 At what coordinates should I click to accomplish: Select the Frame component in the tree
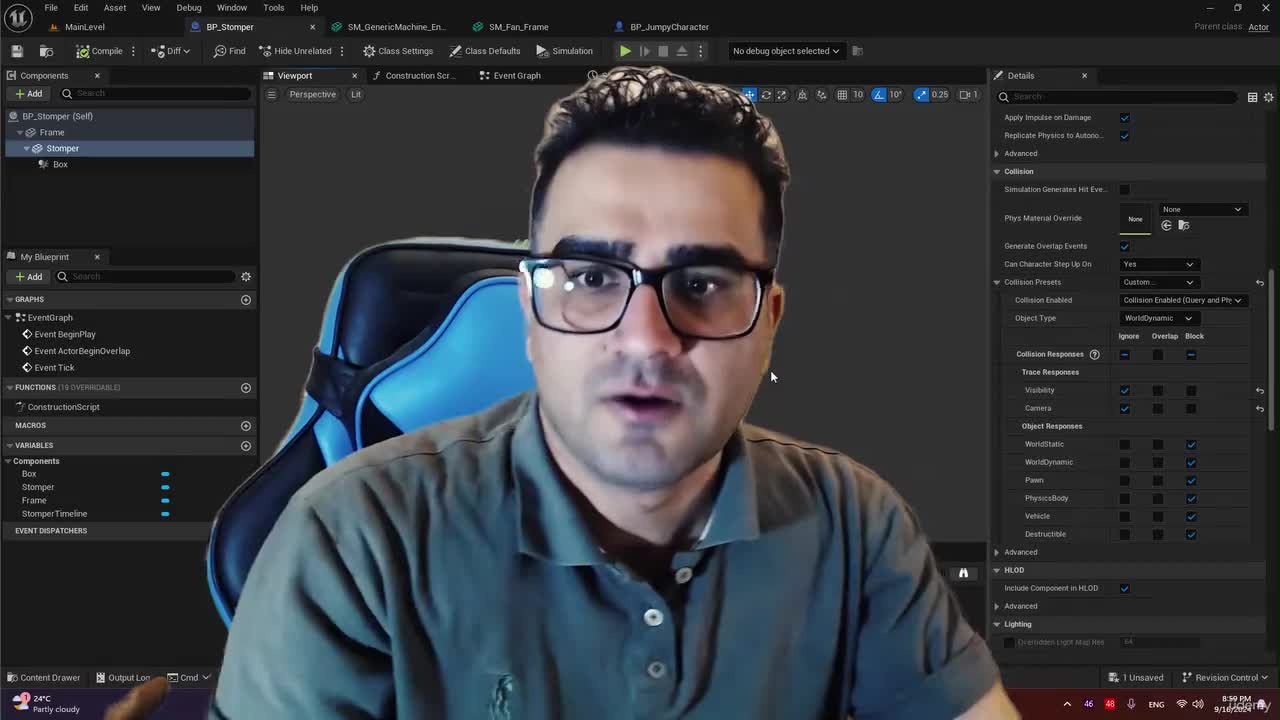(x=52, y=132)
